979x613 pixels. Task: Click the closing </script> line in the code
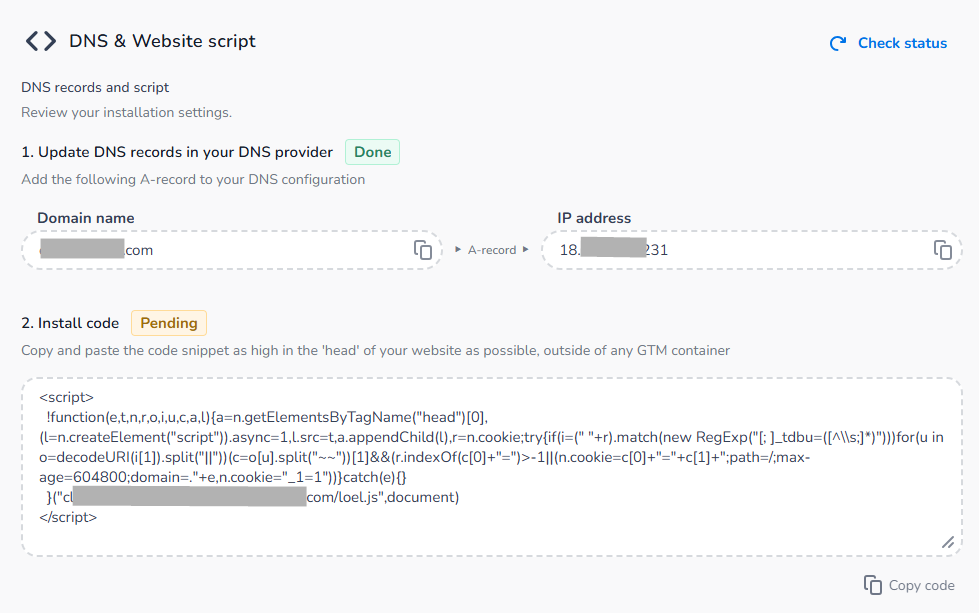coord(68,517)
